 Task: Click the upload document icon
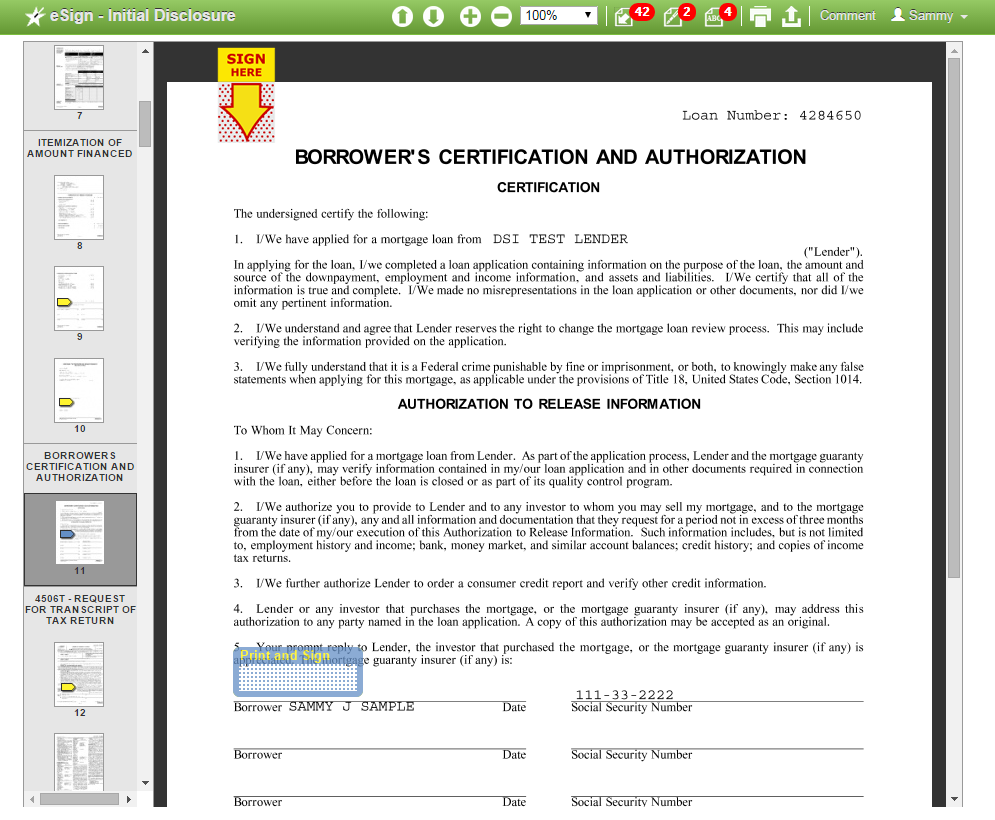(x=791, y=17)
